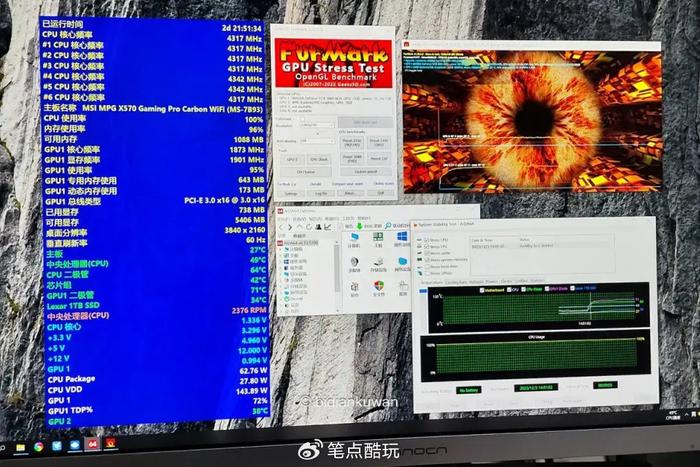Screen dimensions: 700x467
Task: Toggle the Stress cache checkbox
Action: [x=427, y=253]
